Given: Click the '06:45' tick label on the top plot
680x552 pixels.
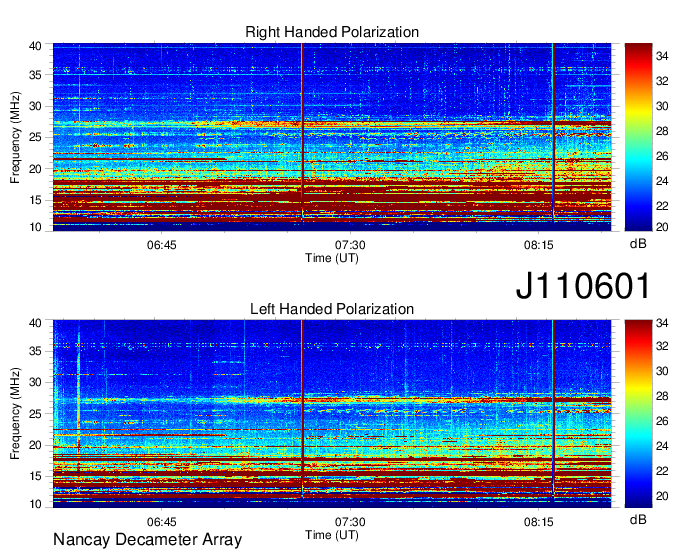Looking at the screenshot, I should pyautogui.click(x=161, y=245).
